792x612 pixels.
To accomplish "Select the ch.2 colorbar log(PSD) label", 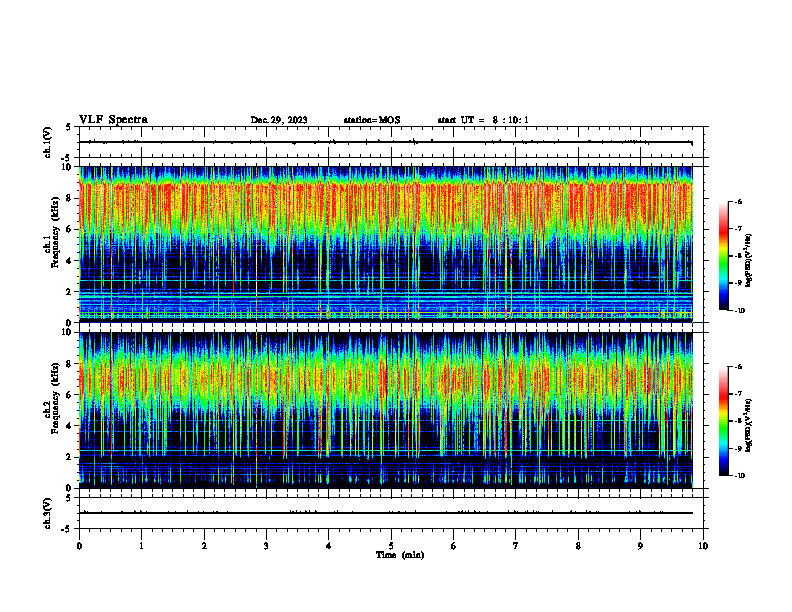I will click(749, 425).
